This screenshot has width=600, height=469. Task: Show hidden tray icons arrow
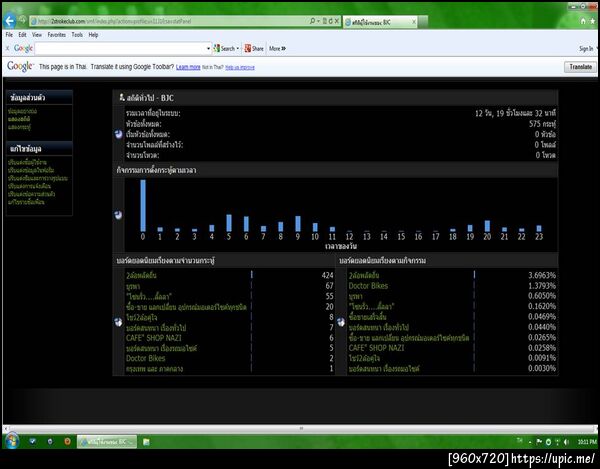(x=530, y=442)
